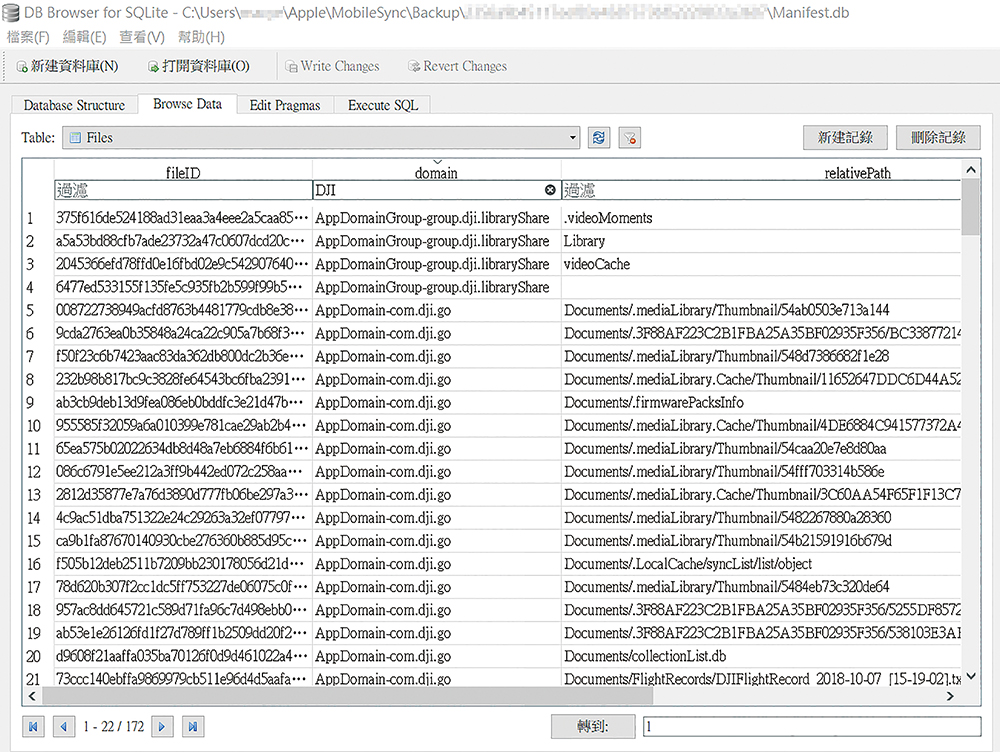The width and height of the screenshot is (1000, 752).
Task: Click the refresh table data icon
Action: tap(598, 137)
